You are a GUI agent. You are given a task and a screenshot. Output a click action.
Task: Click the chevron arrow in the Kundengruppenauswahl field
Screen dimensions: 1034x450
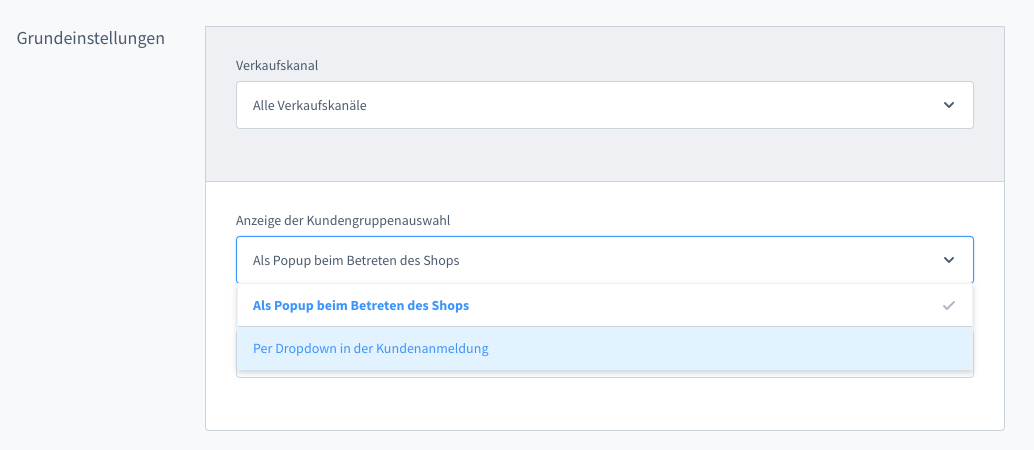948,260
